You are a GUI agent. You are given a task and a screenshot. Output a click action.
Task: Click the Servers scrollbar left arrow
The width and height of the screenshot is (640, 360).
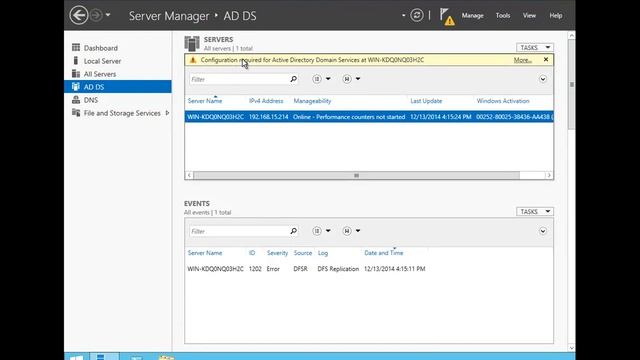point(189,176)
